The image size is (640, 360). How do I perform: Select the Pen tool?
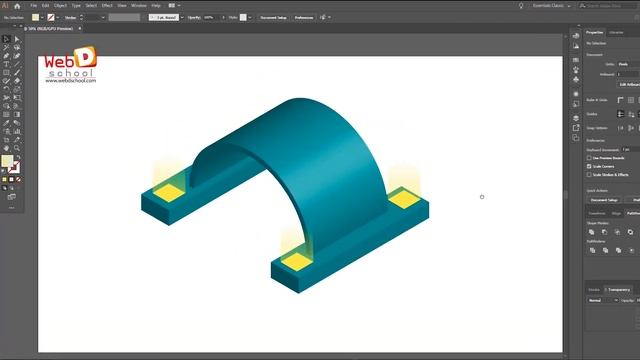pos(7,56)
